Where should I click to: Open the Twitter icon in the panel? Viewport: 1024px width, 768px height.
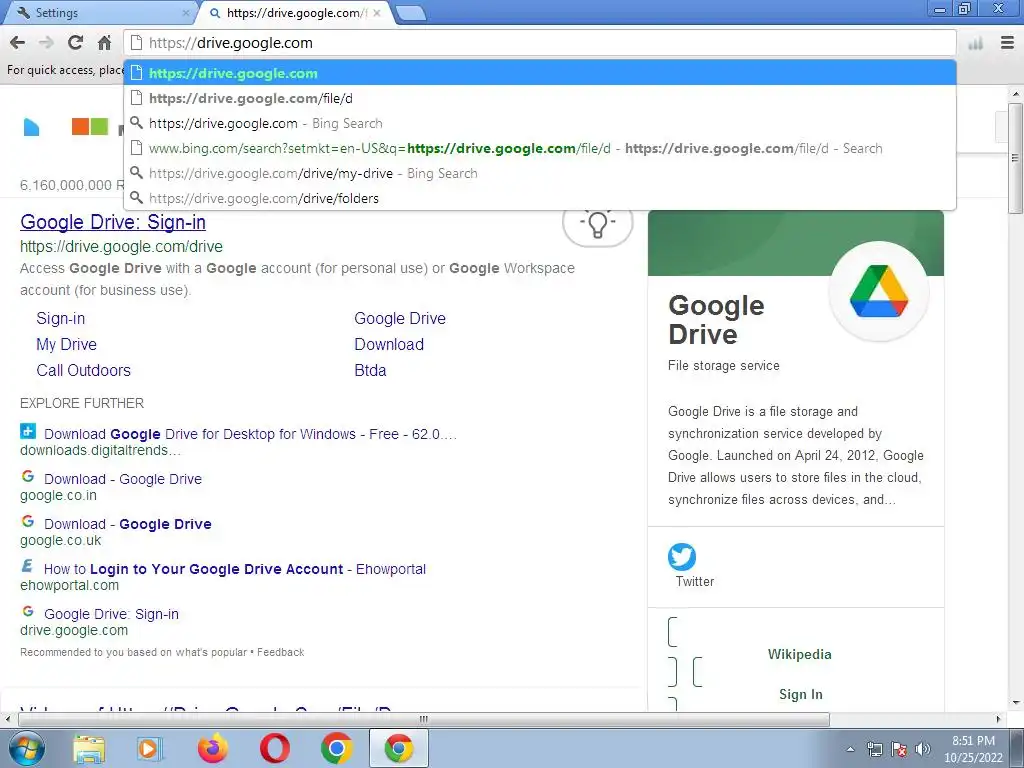click(682, 557)
